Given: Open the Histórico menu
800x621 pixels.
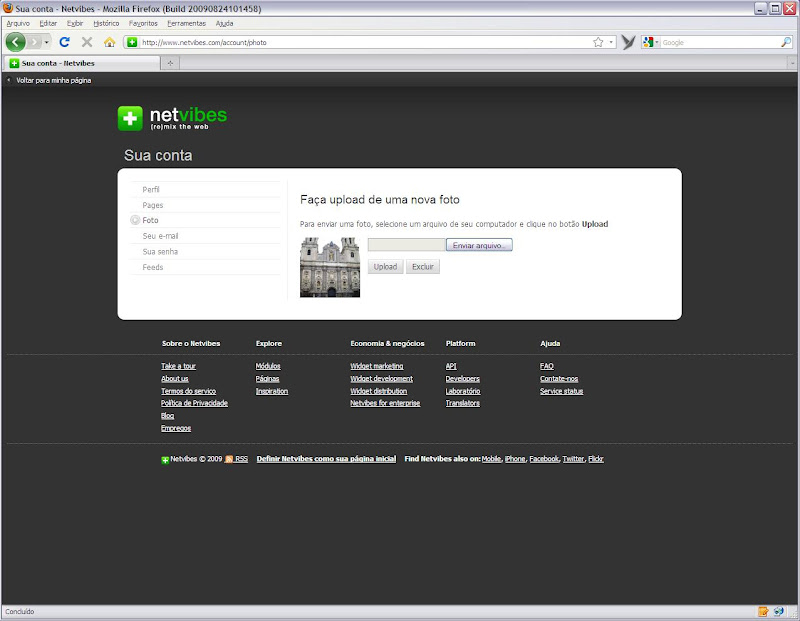Looking at the screenshot, I should pos(106,23).
